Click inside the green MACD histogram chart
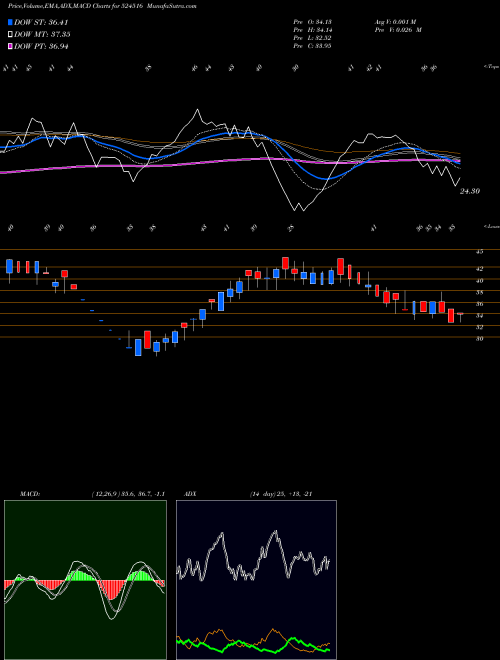 (85, 580)
